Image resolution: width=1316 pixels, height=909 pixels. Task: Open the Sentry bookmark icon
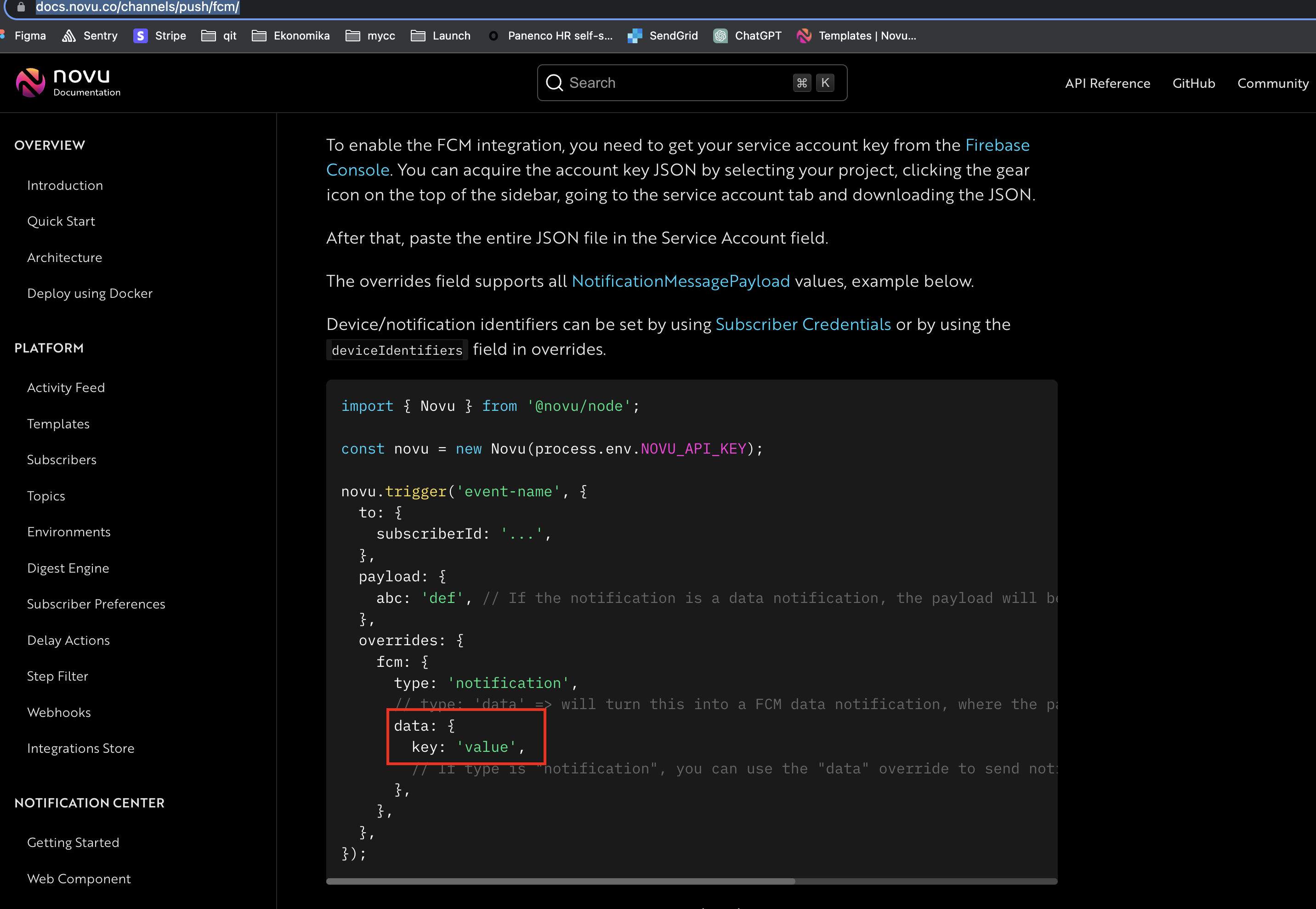pos(69,36)
